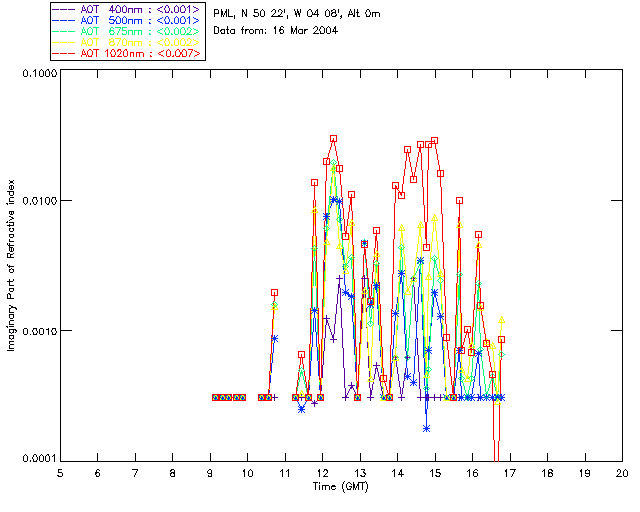The height and width of the screenshot is (512, 640).
Task: Click the 0.0001 y-axis tick label
Action: tap(39, 459)
